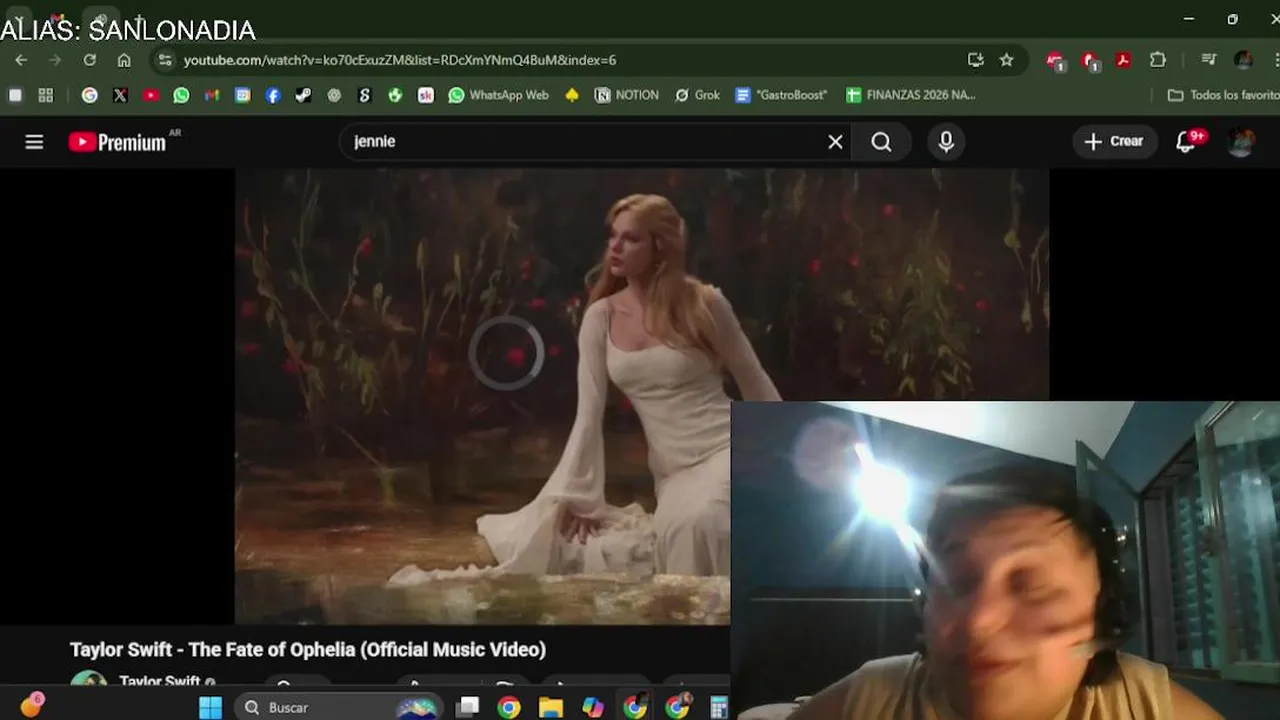Clear the jennie search query
The width and height of the screenshot is (1280, 720).
click(x=836, y=142)
